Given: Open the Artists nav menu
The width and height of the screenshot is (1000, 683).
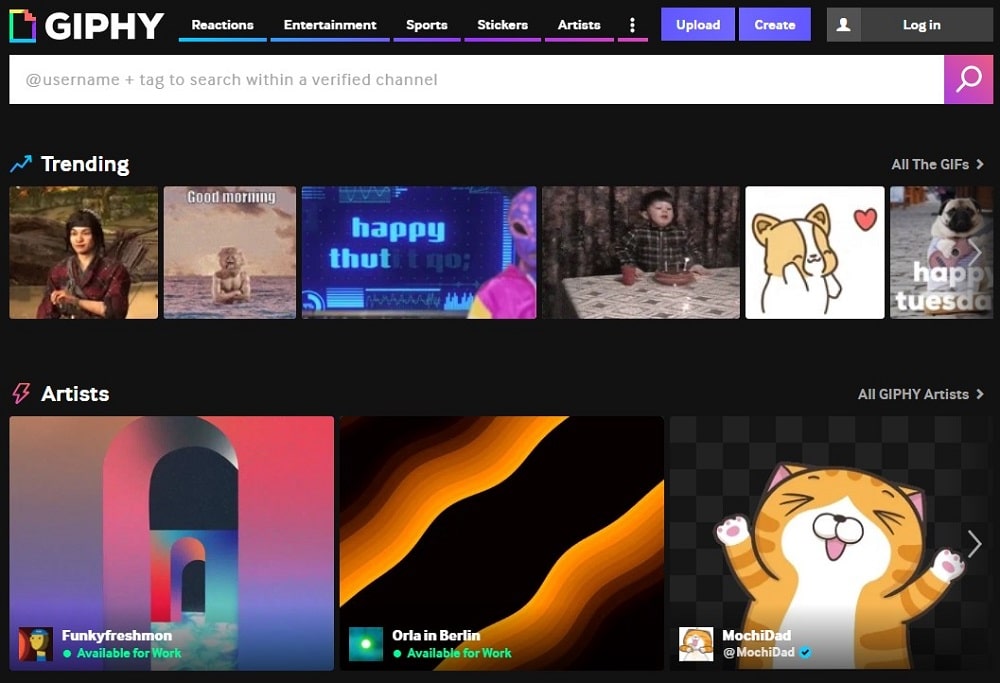Looking at the screenshot, I should point(579,25).
